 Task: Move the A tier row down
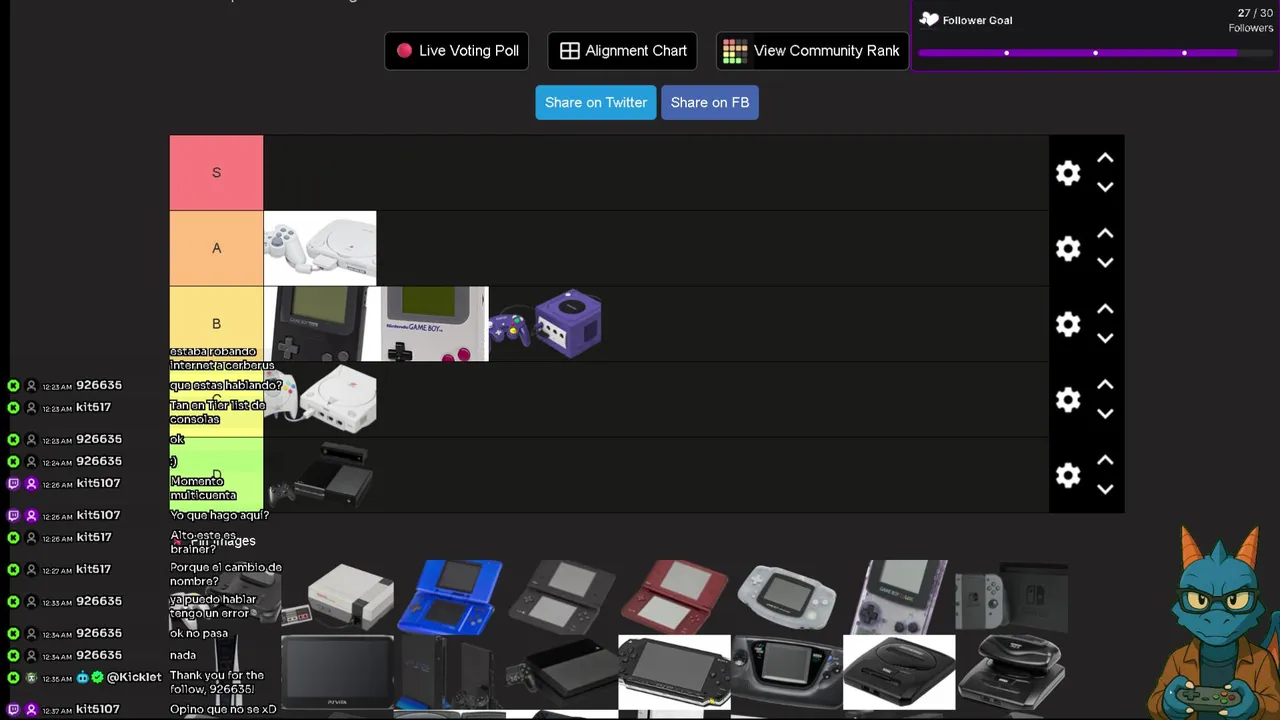[1105, 263]
